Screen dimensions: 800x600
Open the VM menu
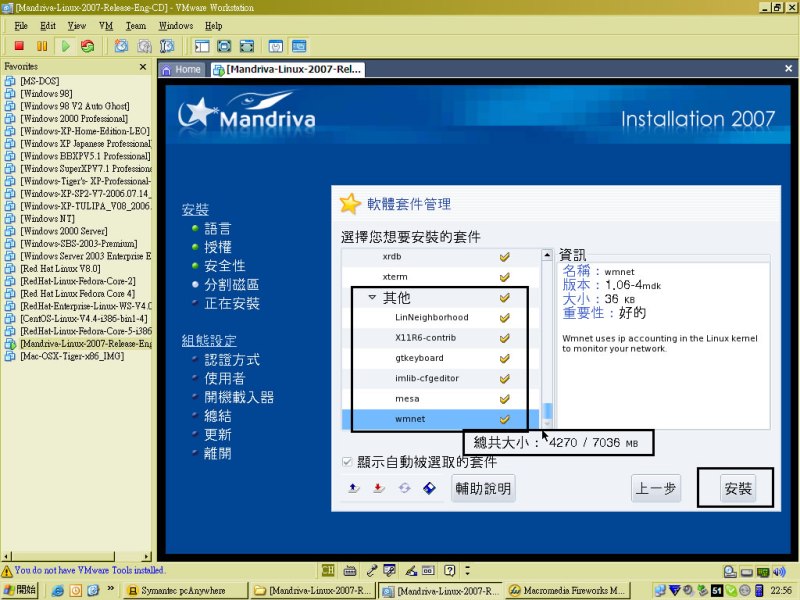106,26
